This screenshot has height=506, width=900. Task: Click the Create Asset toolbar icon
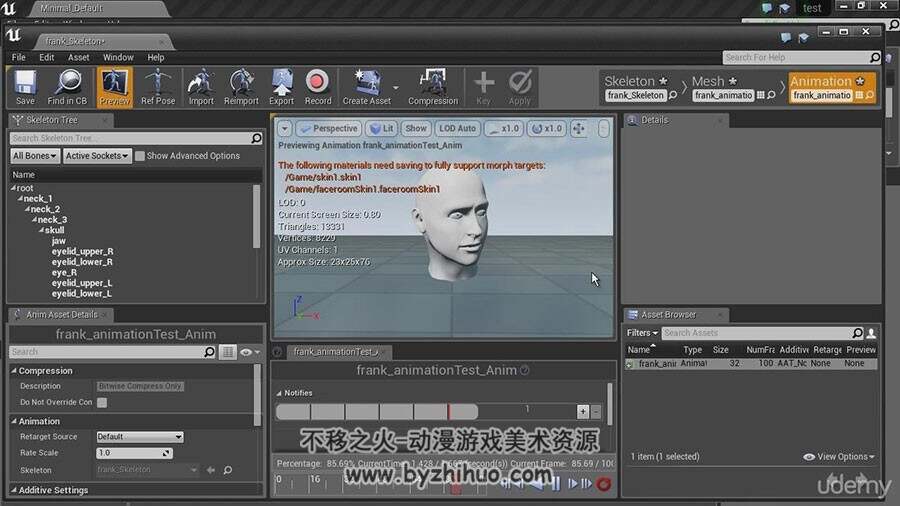pyautogui.click(x=367, y=87)
